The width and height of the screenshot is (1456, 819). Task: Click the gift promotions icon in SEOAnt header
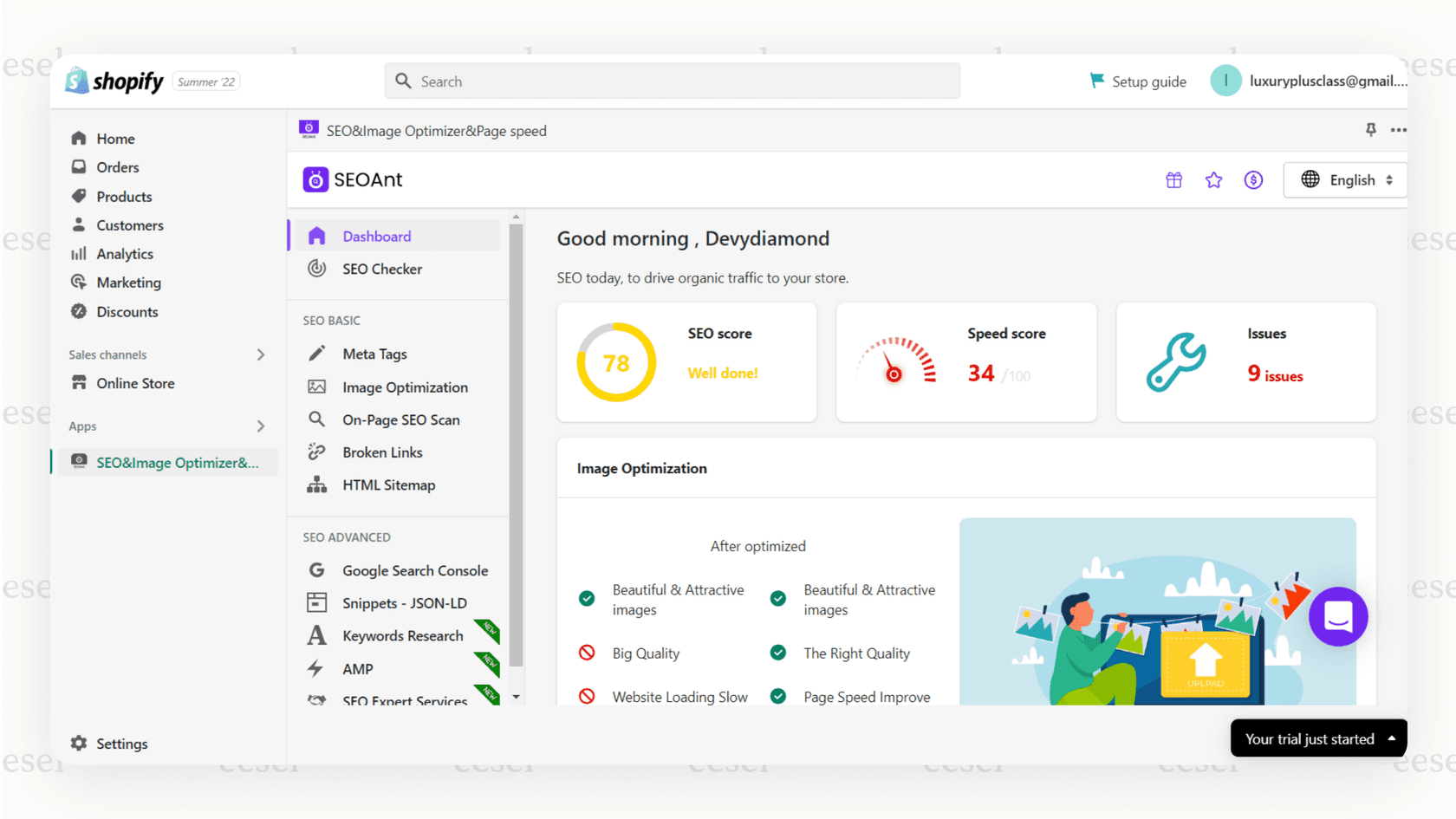[x=1173, y=179]
